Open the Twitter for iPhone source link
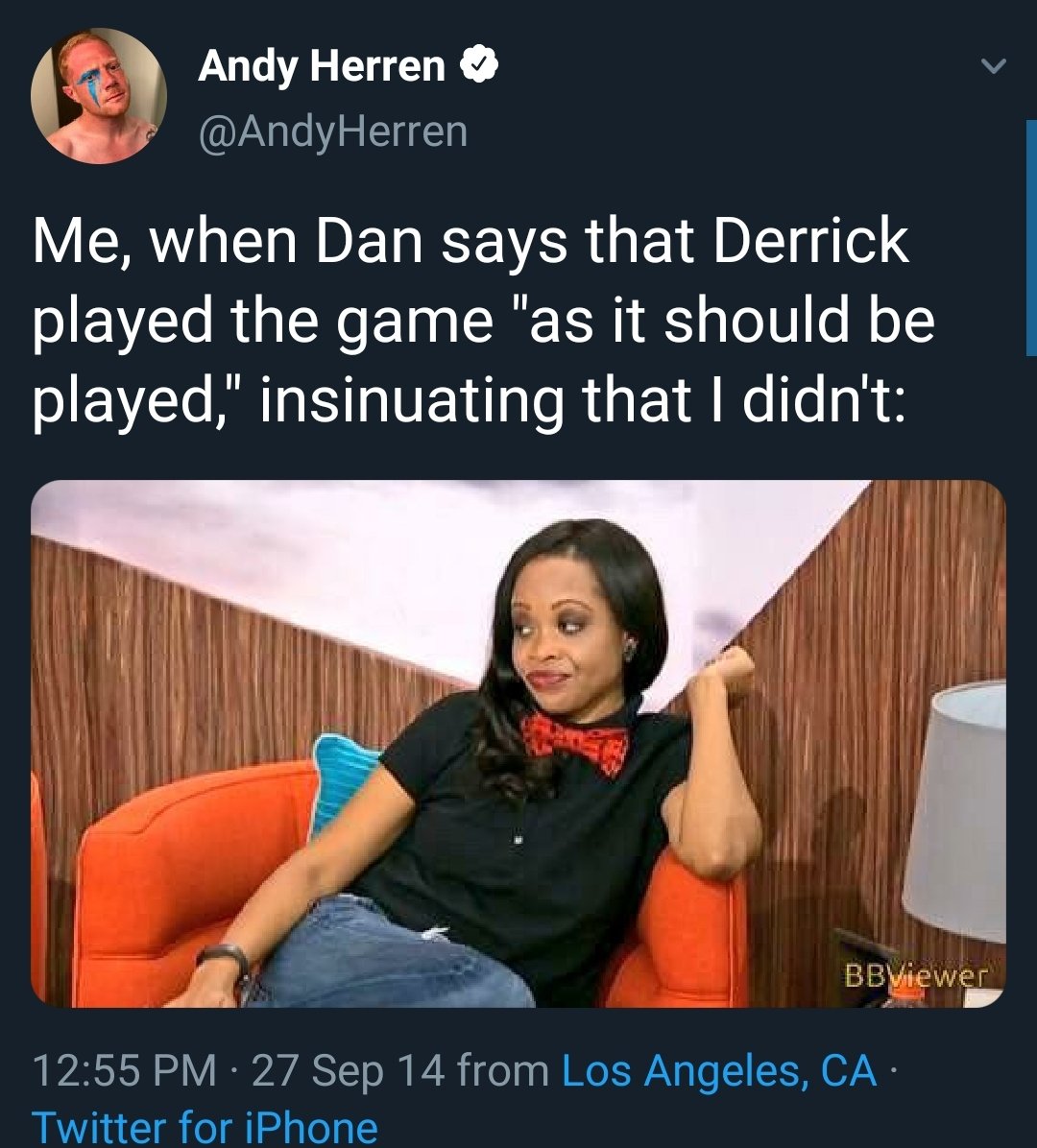The image size is (1037, 1148). pyautogui.click(x=205, y=1126)
